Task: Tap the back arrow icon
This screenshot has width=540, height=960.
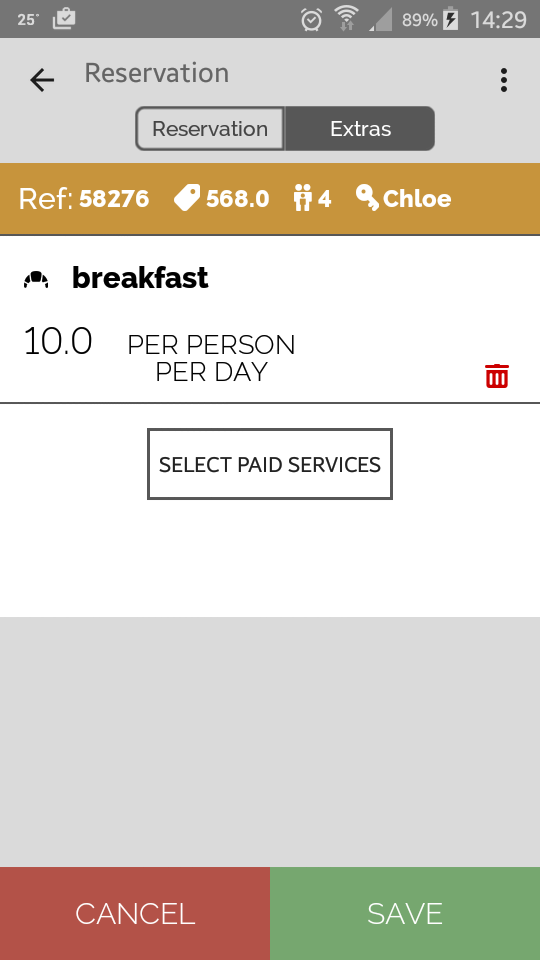Action: point(42,80)
